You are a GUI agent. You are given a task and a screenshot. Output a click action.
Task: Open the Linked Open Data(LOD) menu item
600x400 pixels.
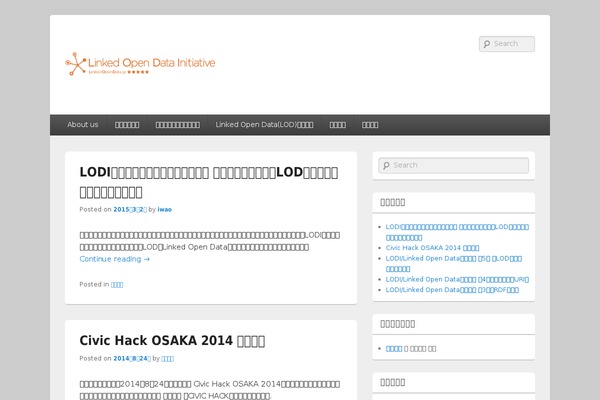264,125
